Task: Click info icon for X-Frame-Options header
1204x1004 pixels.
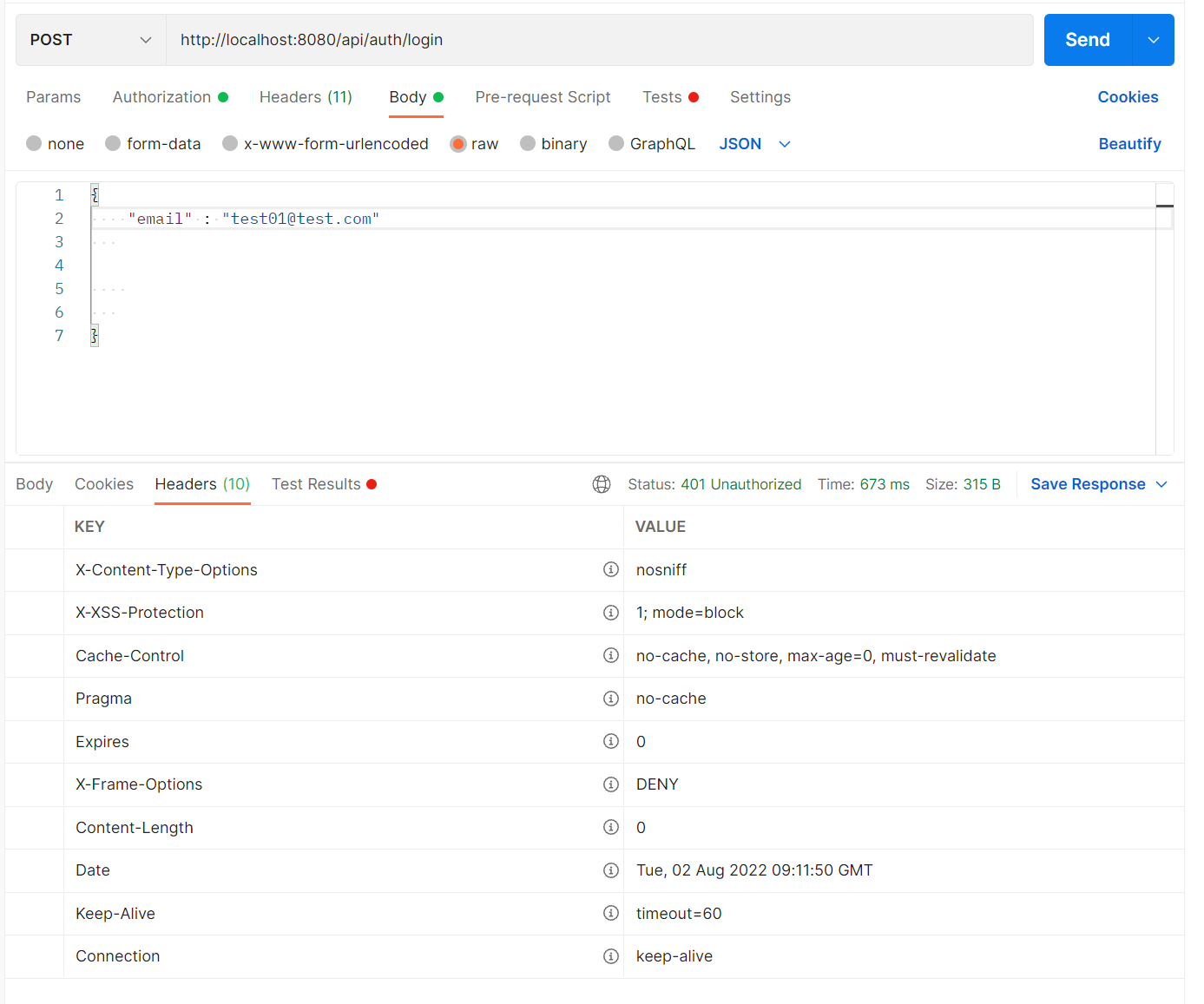Action: click(x=611, y=784)
